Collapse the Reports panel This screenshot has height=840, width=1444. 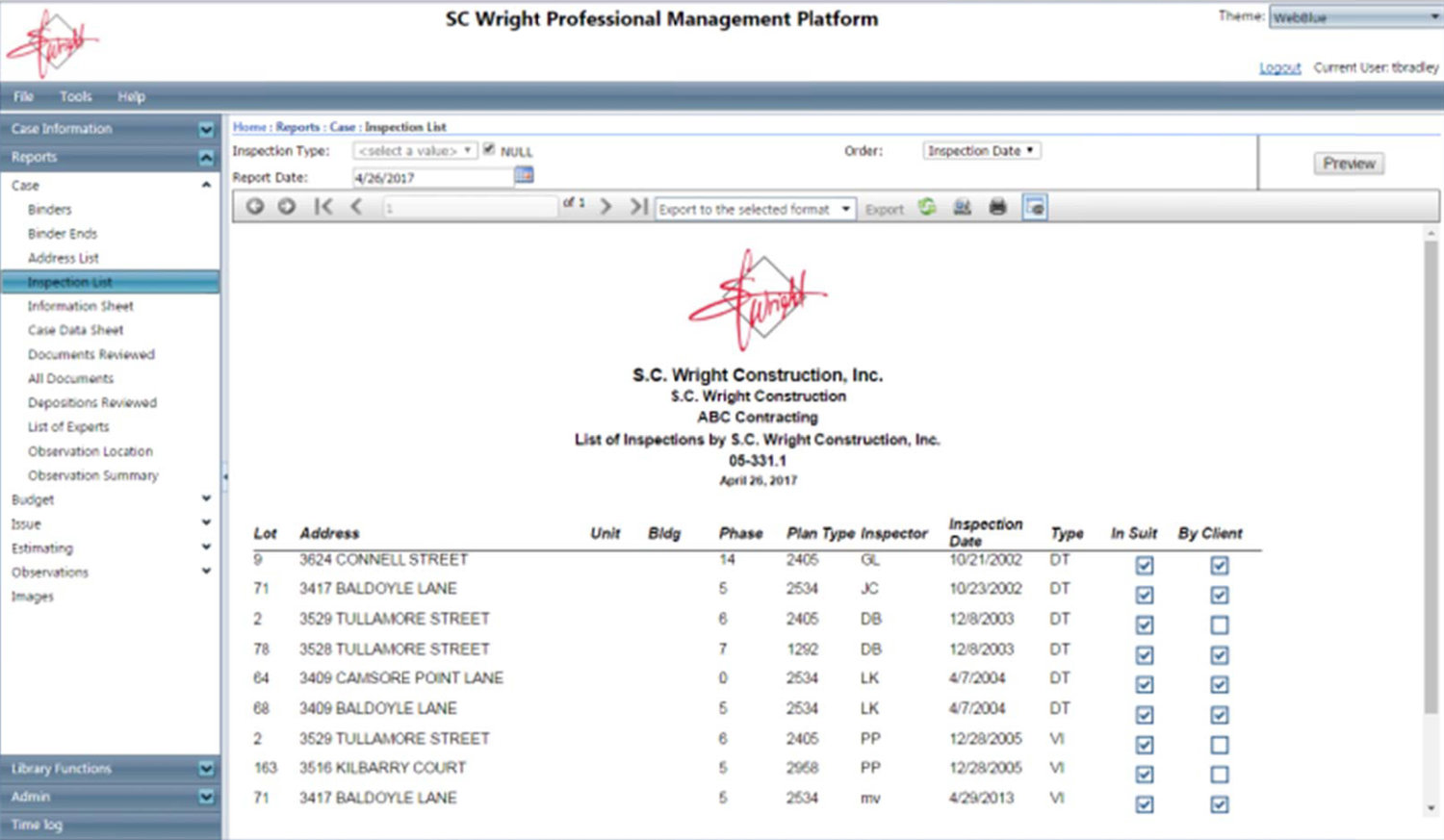coord(206,157)
